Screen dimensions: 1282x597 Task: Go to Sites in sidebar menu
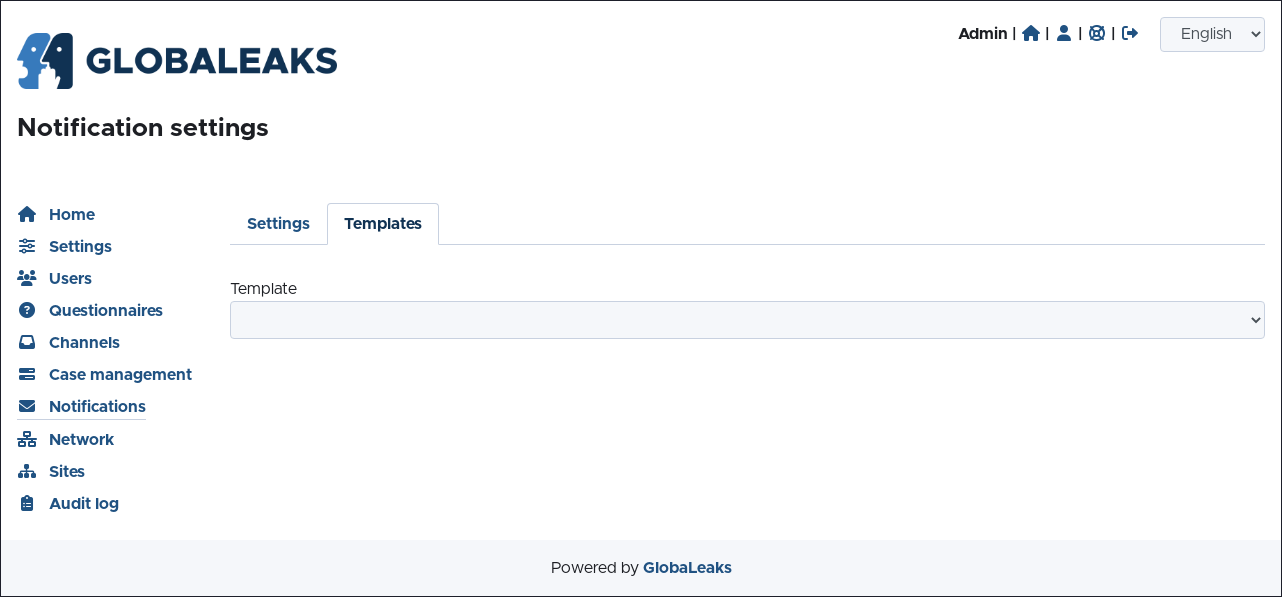pyautogui.click(x=67, y=471)
